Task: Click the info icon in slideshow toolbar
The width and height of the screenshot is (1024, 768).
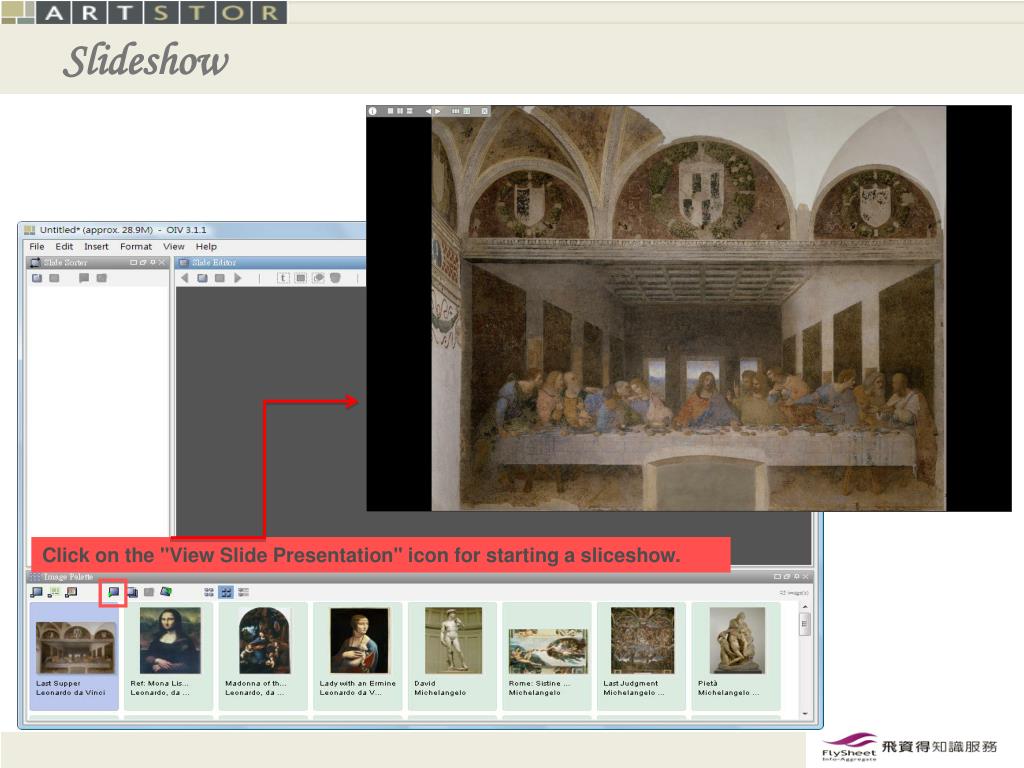Action: pyautogui.click(x=372, y=111)
